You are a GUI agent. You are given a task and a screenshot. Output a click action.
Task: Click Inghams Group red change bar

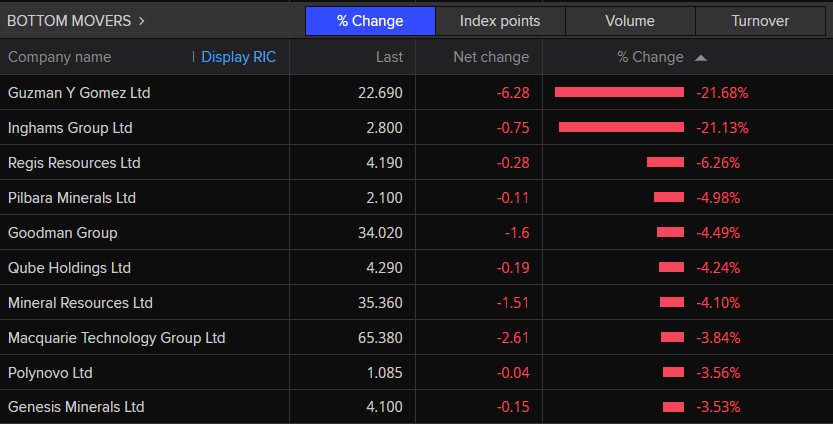[x=621, y=127]
